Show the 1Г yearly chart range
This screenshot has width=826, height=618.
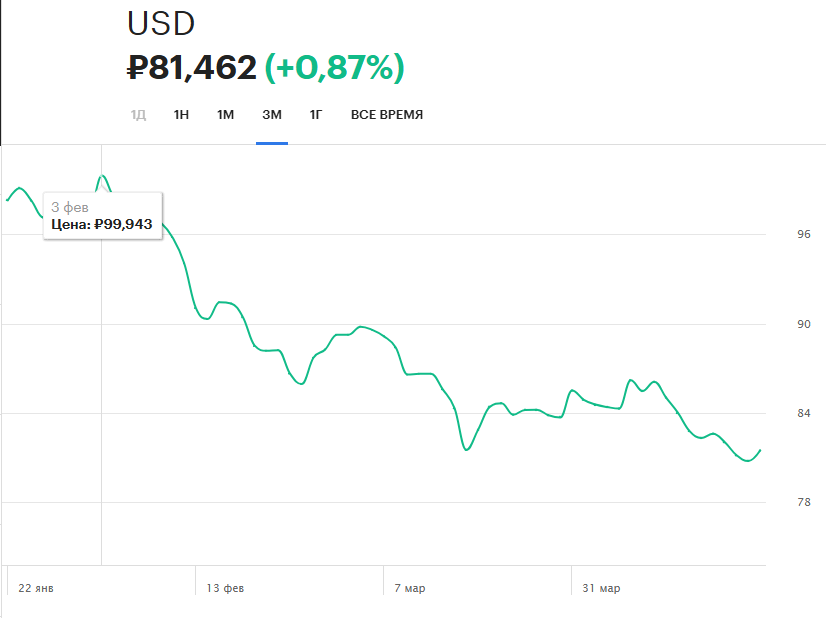(316, 115)
